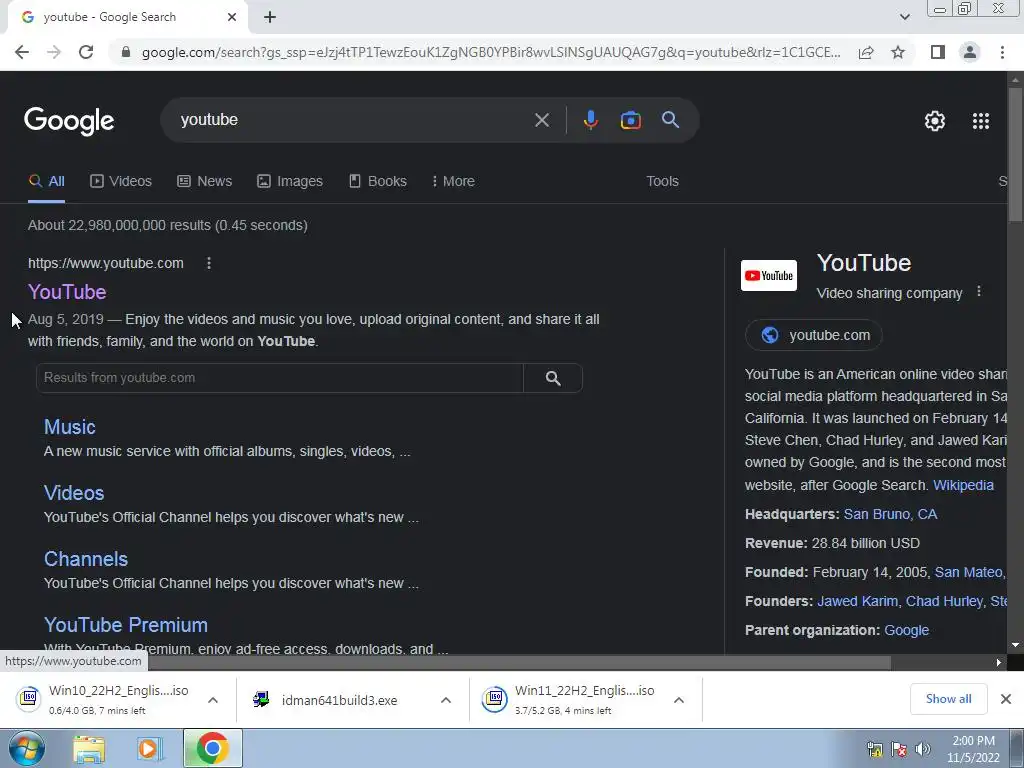Click the Chrome profile avatar icon

(x=970, y=52)
